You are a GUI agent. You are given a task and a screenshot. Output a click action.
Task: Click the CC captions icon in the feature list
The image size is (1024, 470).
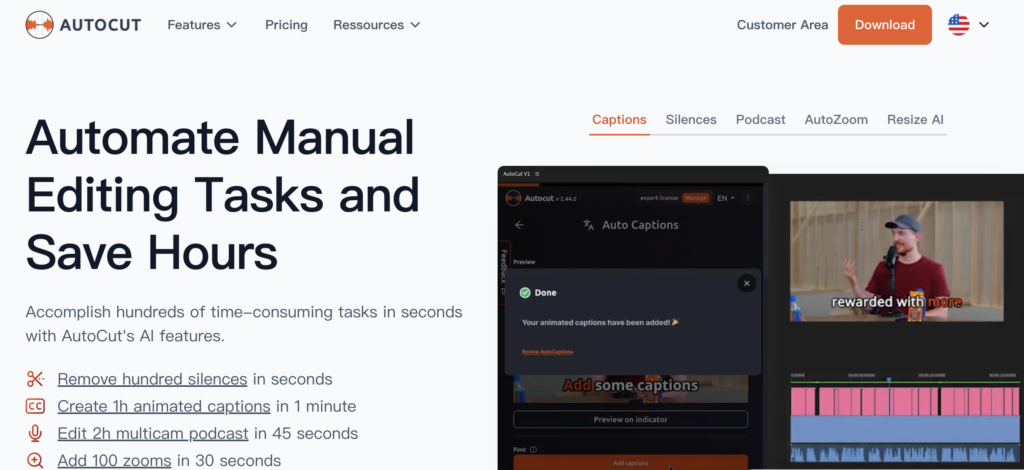[x=35, y=406]
